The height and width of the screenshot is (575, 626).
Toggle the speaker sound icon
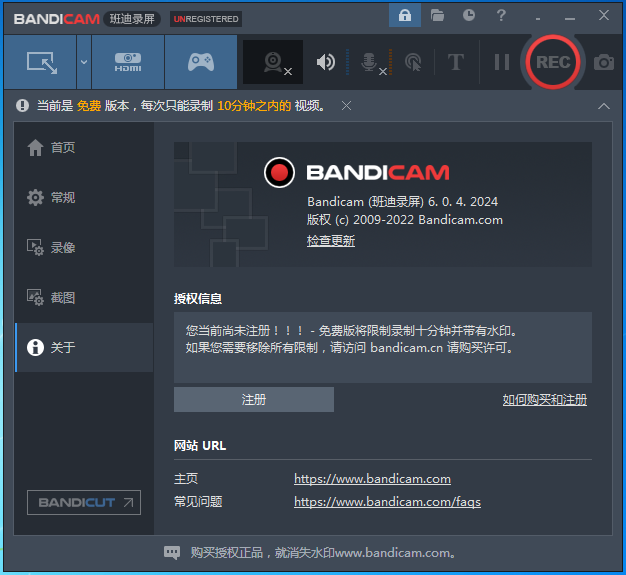tap(326, 62)
